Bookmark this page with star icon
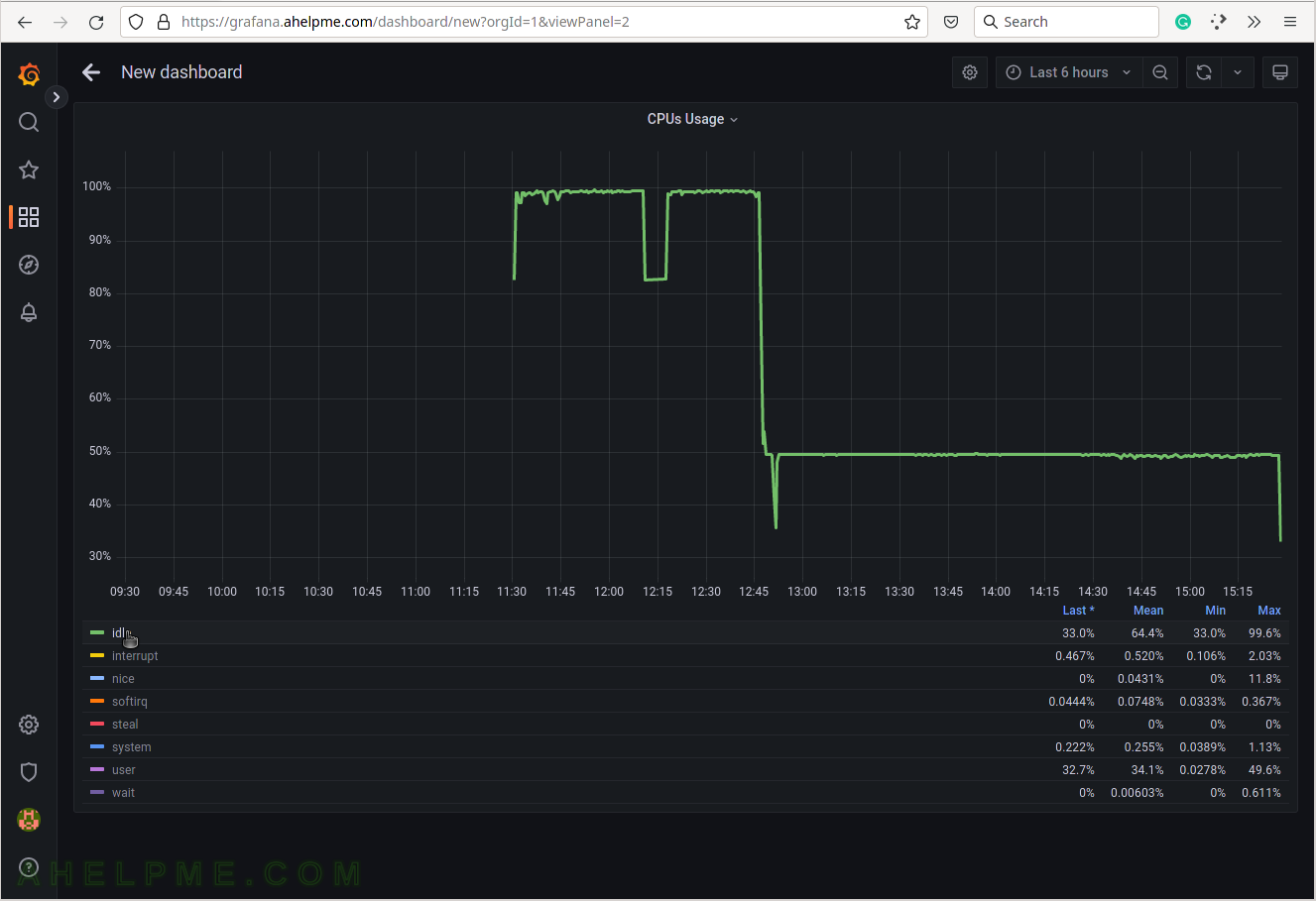Viewport: 1316px width, 901px height. [x=912, y=22]
